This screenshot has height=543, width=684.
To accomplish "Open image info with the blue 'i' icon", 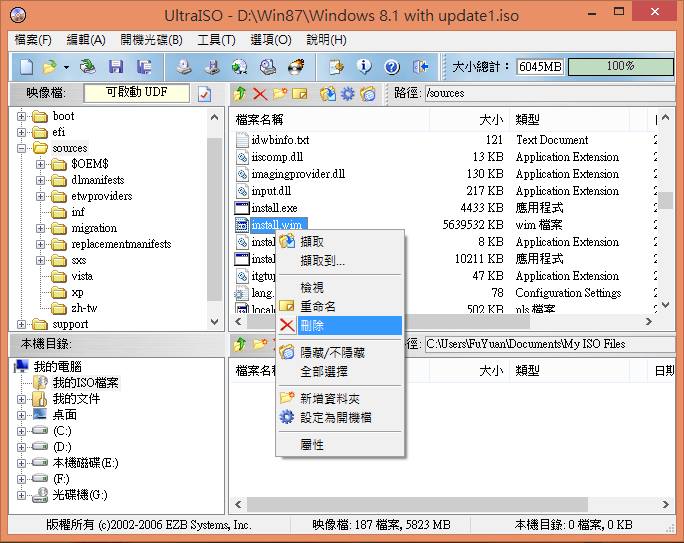I will click(x=364, y=67).
